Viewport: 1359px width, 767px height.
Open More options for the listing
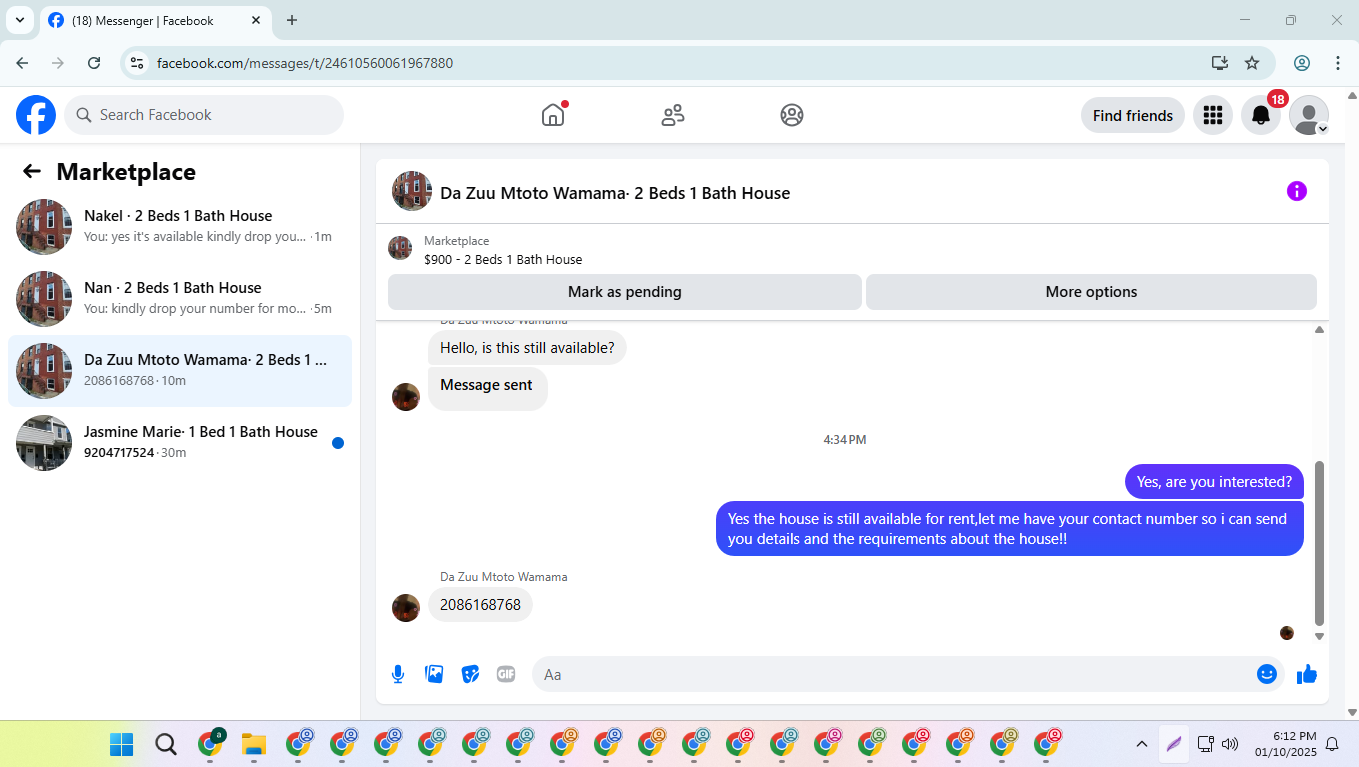(x=1091, y=292)
